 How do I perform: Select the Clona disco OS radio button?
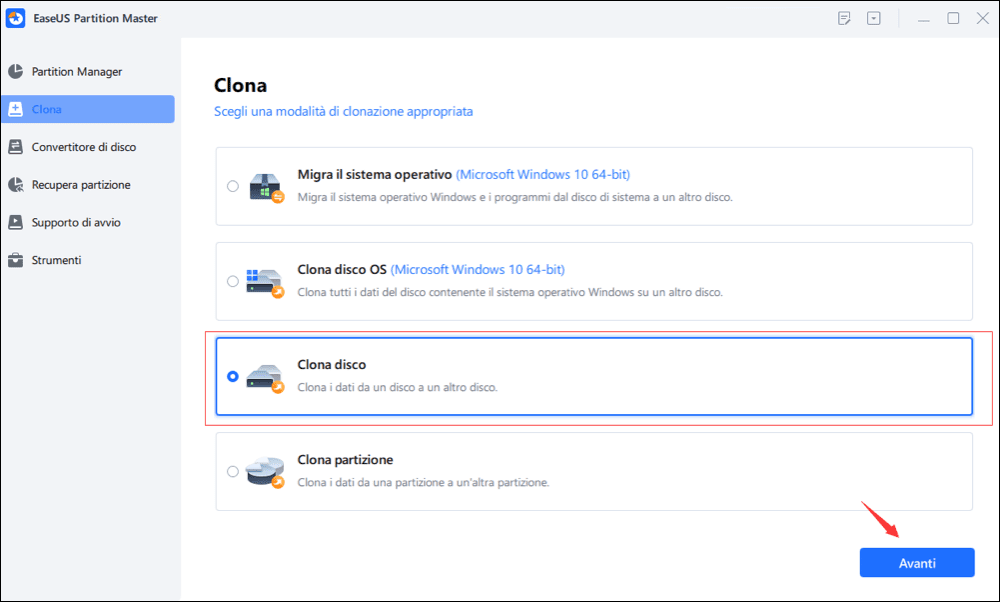[233, 281]
